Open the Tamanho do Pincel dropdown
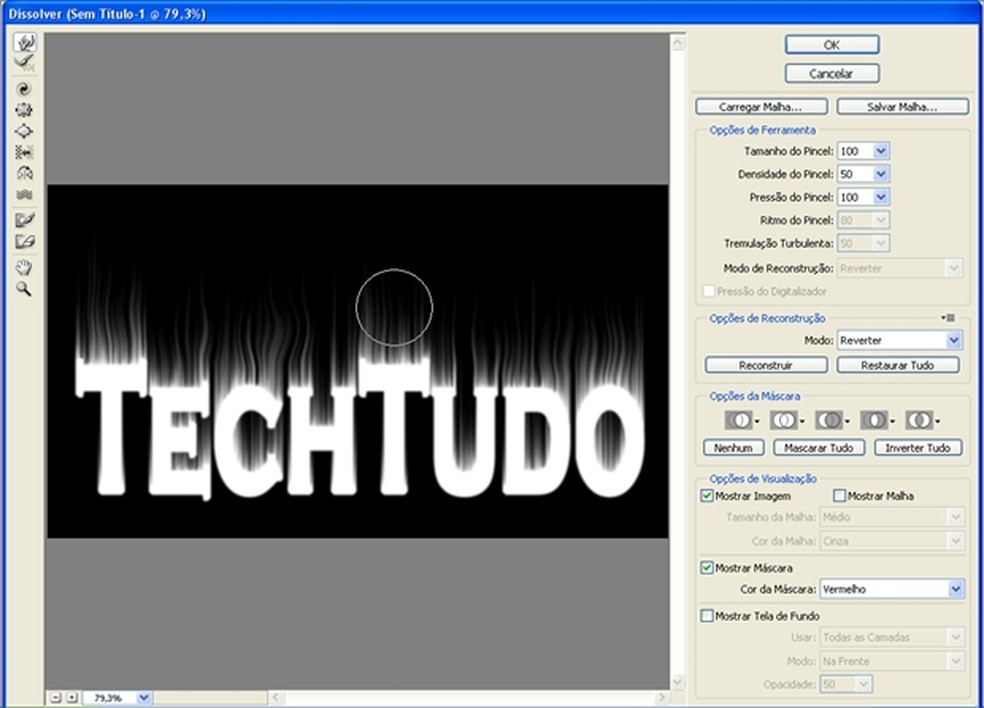Screen dimensions: 984x708 (x=881, y=151)
